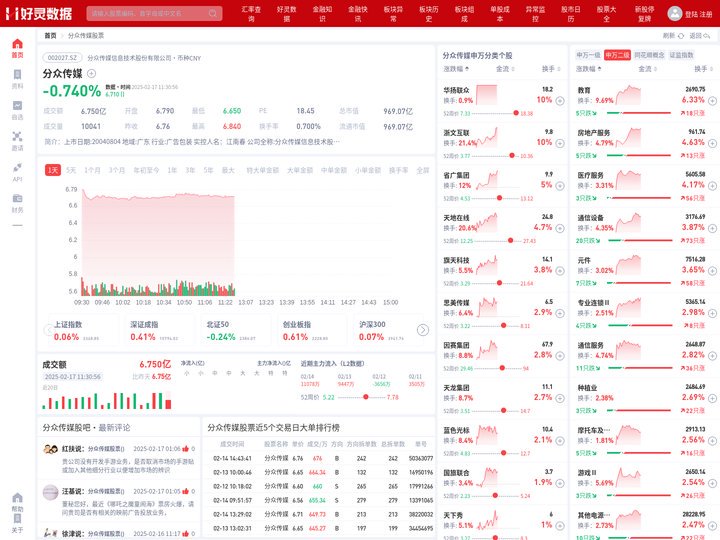Toggle 特大单金额 series on chart

point(263,170)
